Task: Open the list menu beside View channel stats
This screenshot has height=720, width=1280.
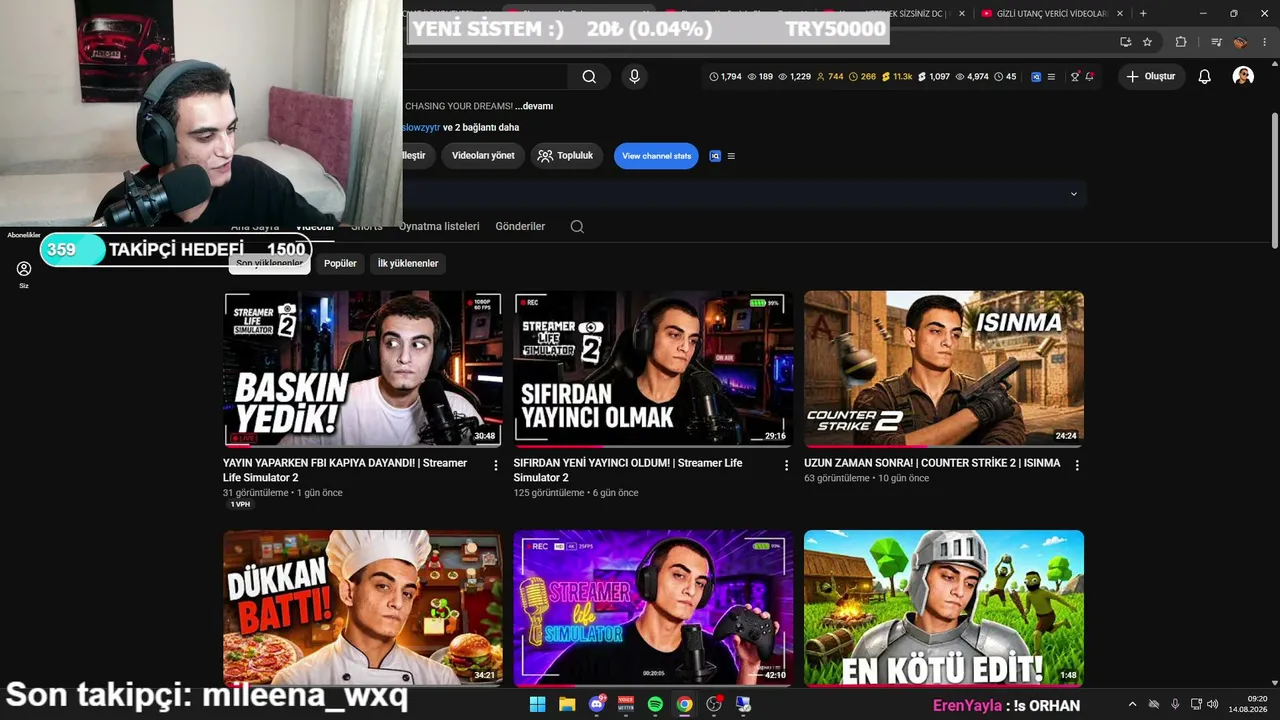Action: click(x=731, y=156)
